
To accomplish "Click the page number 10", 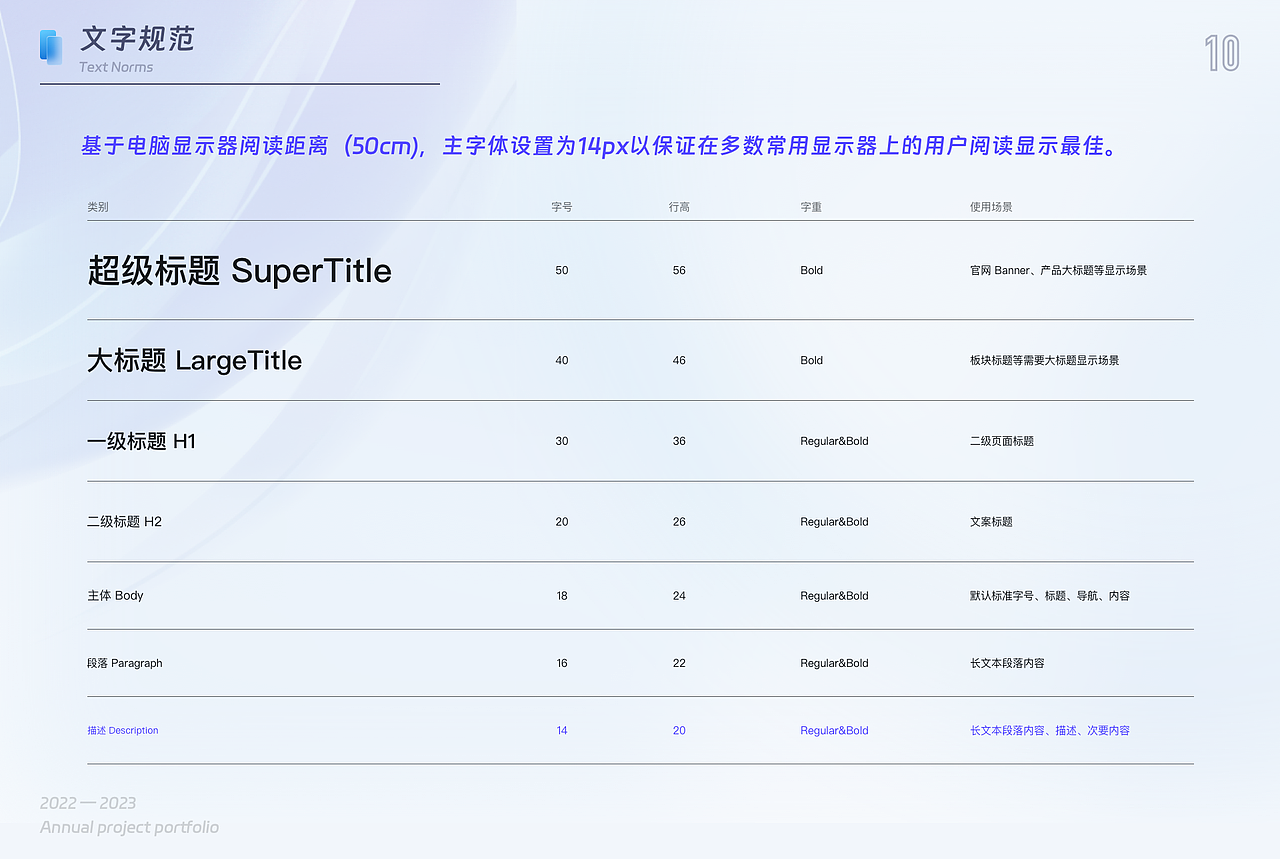I will [x=1222, y=53].
